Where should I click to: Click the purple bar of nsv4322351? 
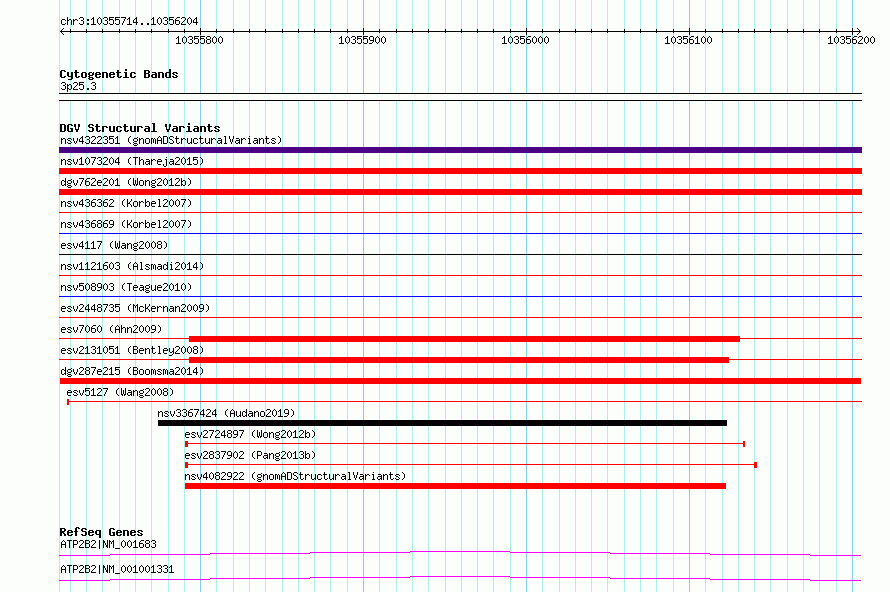point(460,150)
